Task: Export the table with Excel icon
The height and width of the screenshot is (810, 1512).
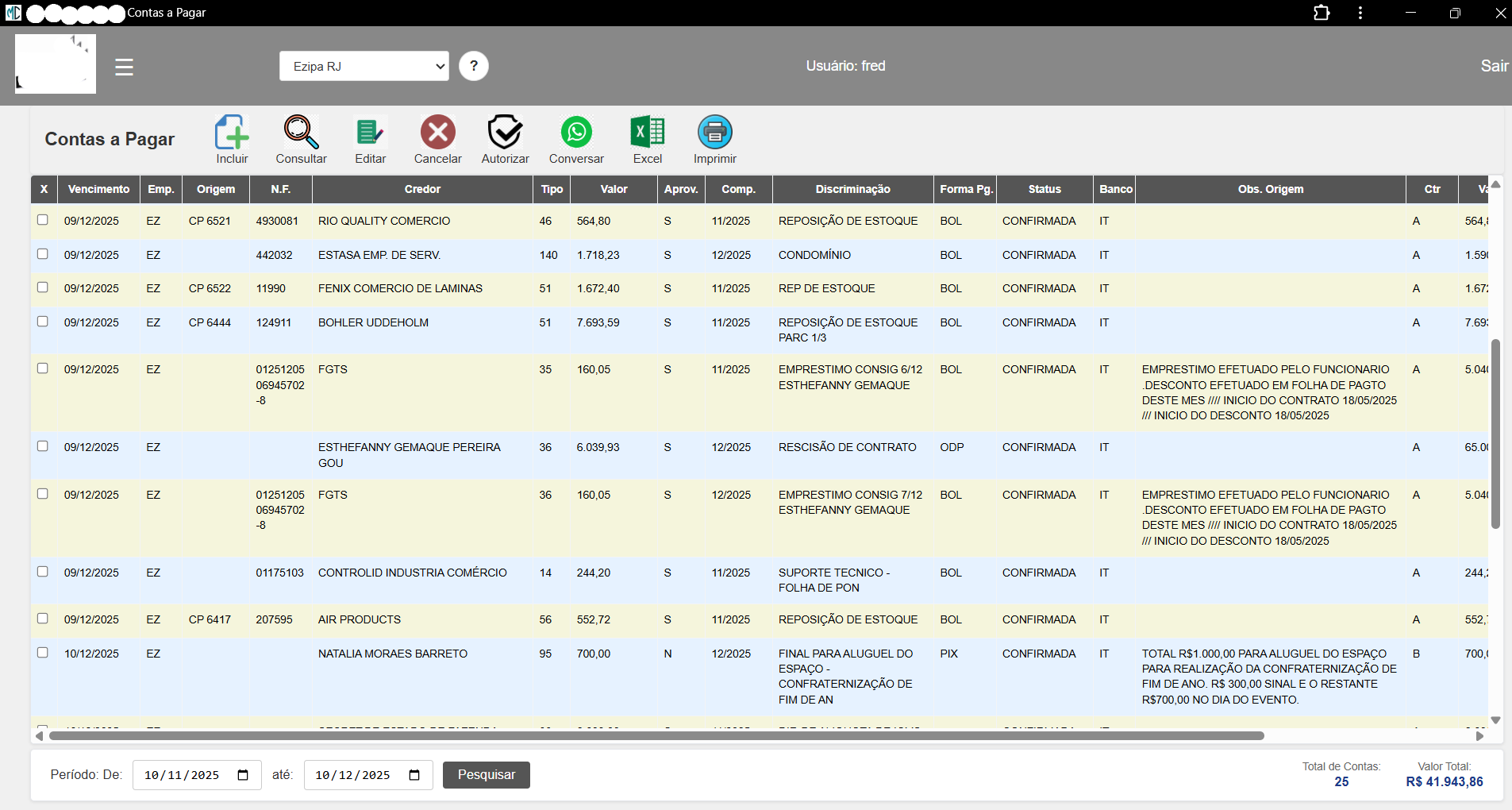Action: pyautogui.click(x=647, y=133)
